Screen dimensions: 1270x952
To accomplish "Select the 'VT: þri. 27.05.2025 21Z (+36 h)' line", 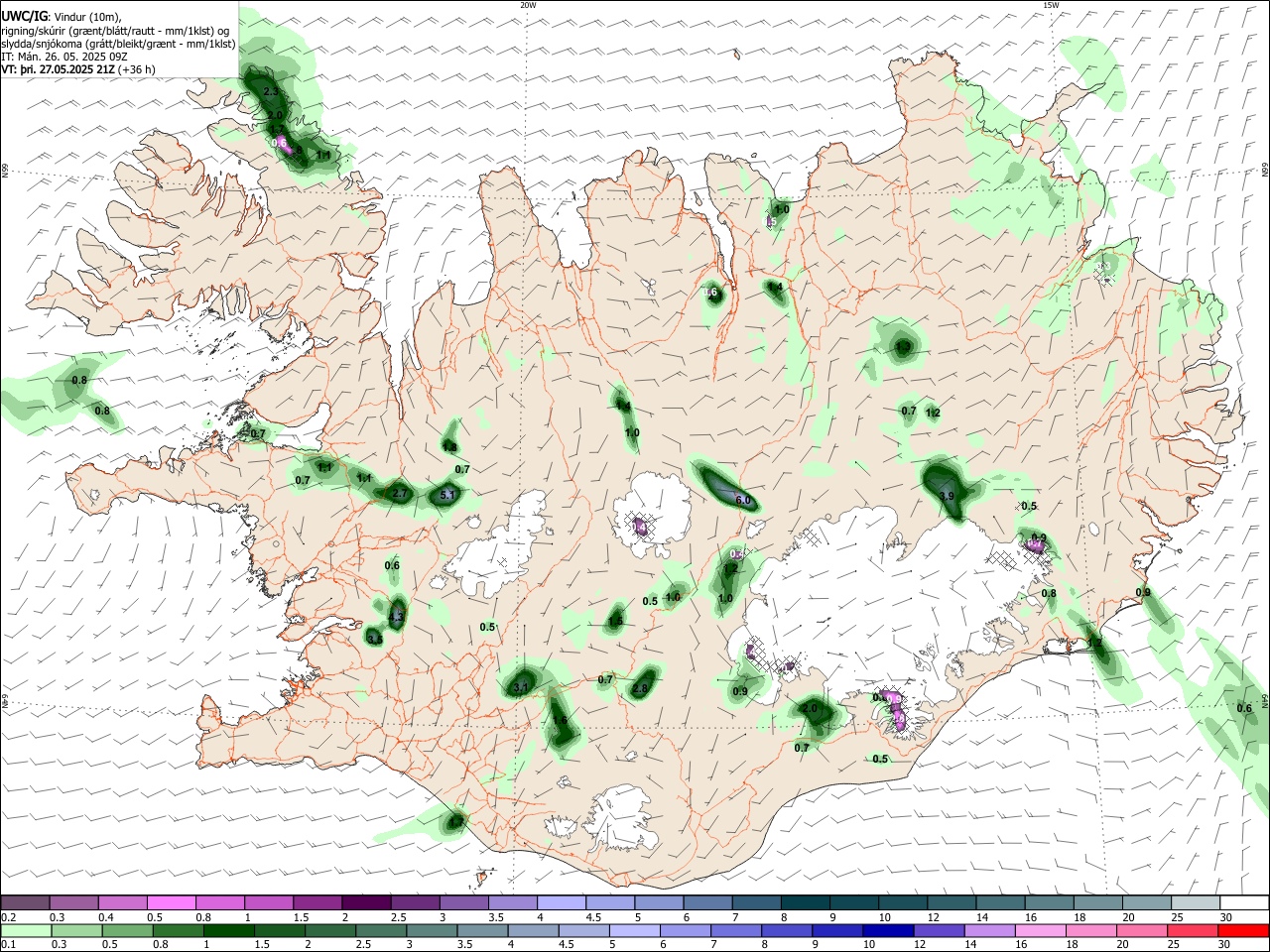I will coord(78,70).
